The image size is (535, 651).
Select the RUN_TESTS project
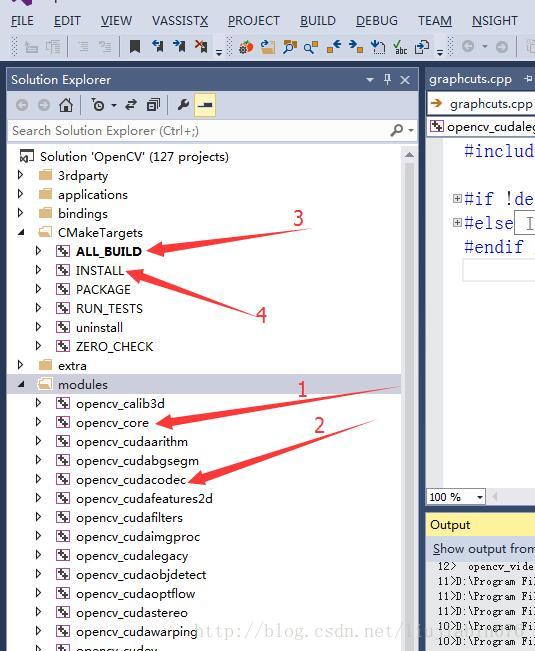(109, 308)
